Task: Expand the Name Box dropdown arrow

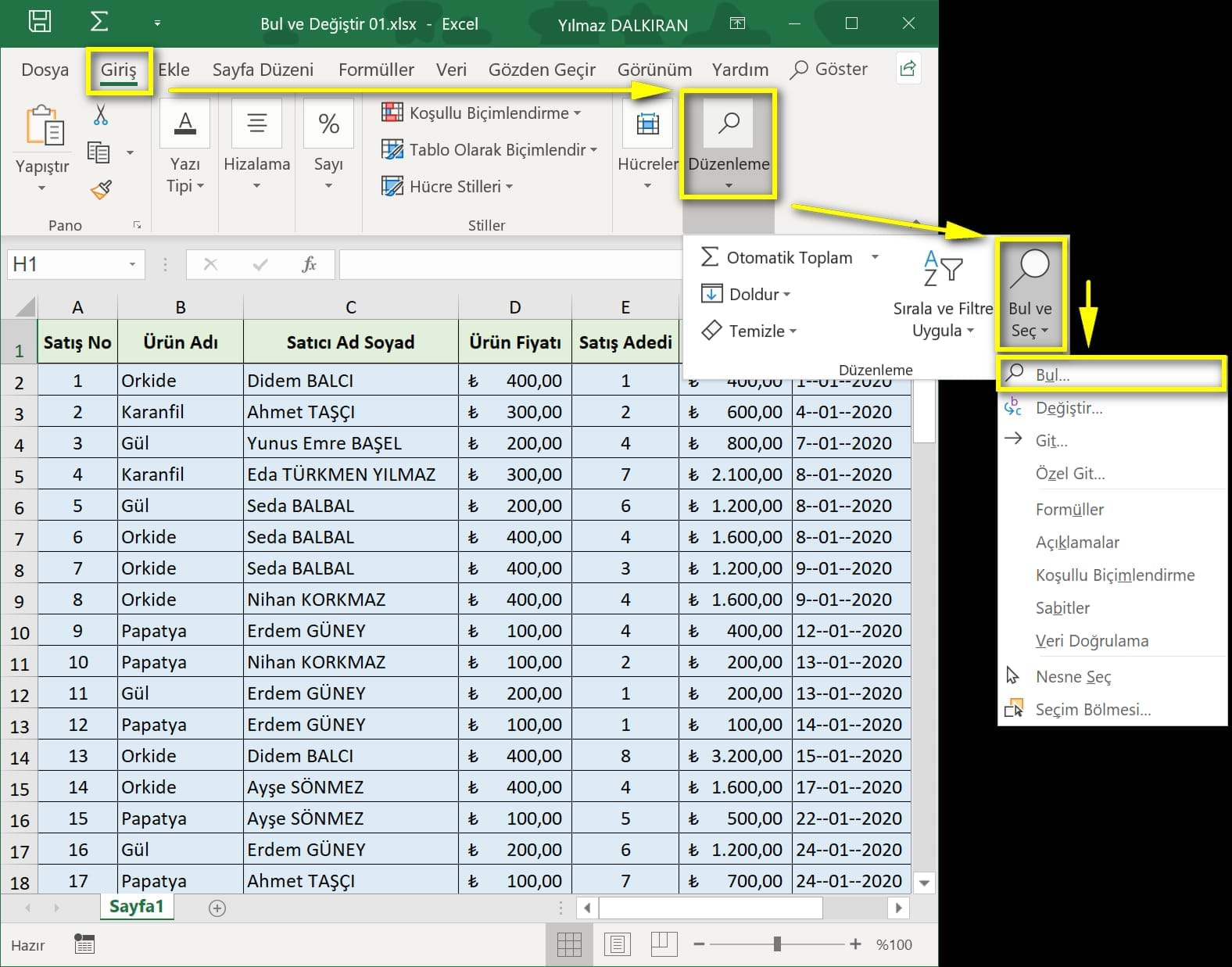Action: tap(132, 264)
